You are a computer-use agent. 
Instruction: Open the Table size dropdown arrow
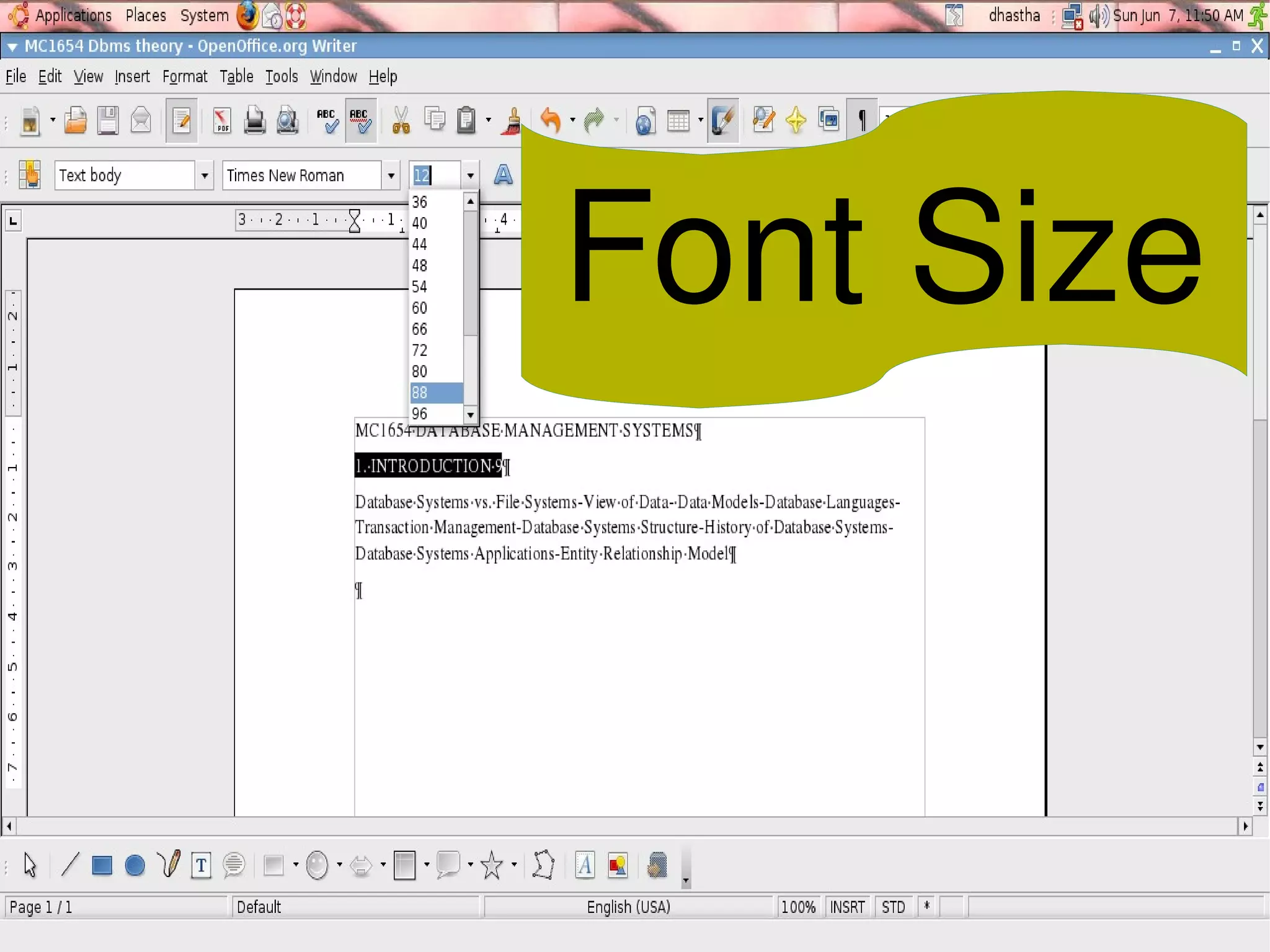click(x=701, y=120)
